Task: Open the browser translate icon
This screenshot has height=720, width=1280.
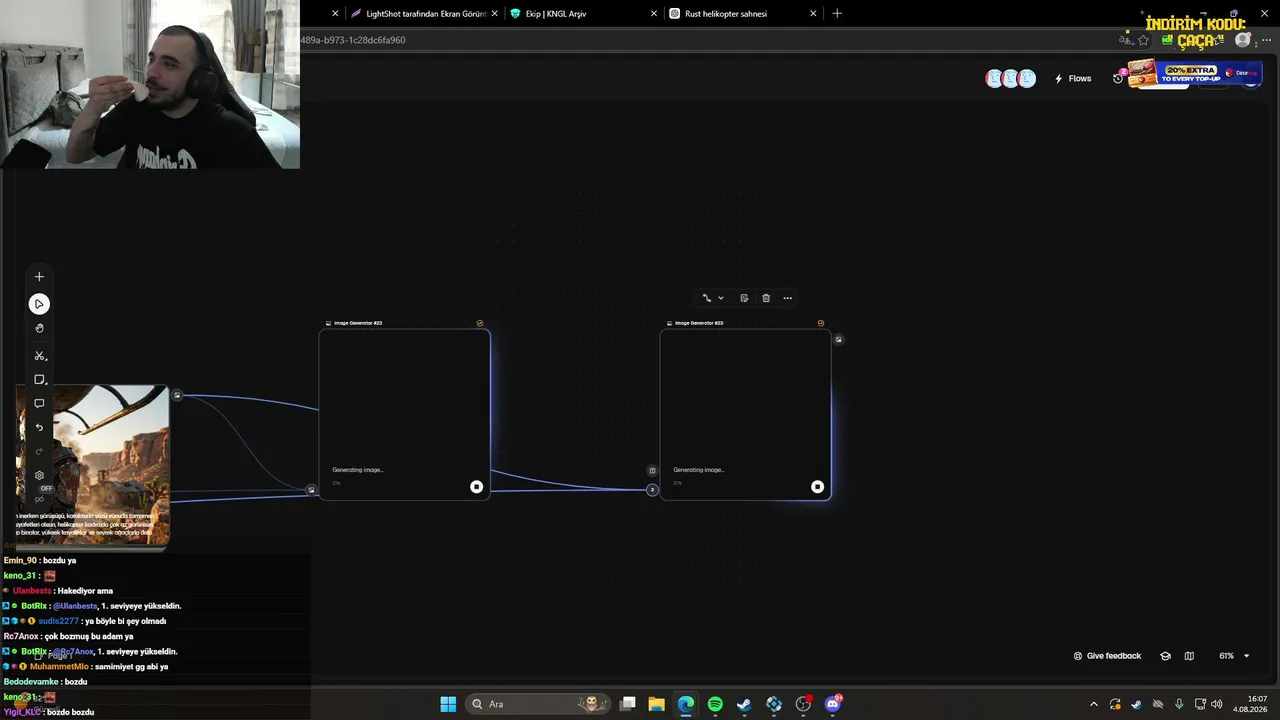Action: [1125, 40]
